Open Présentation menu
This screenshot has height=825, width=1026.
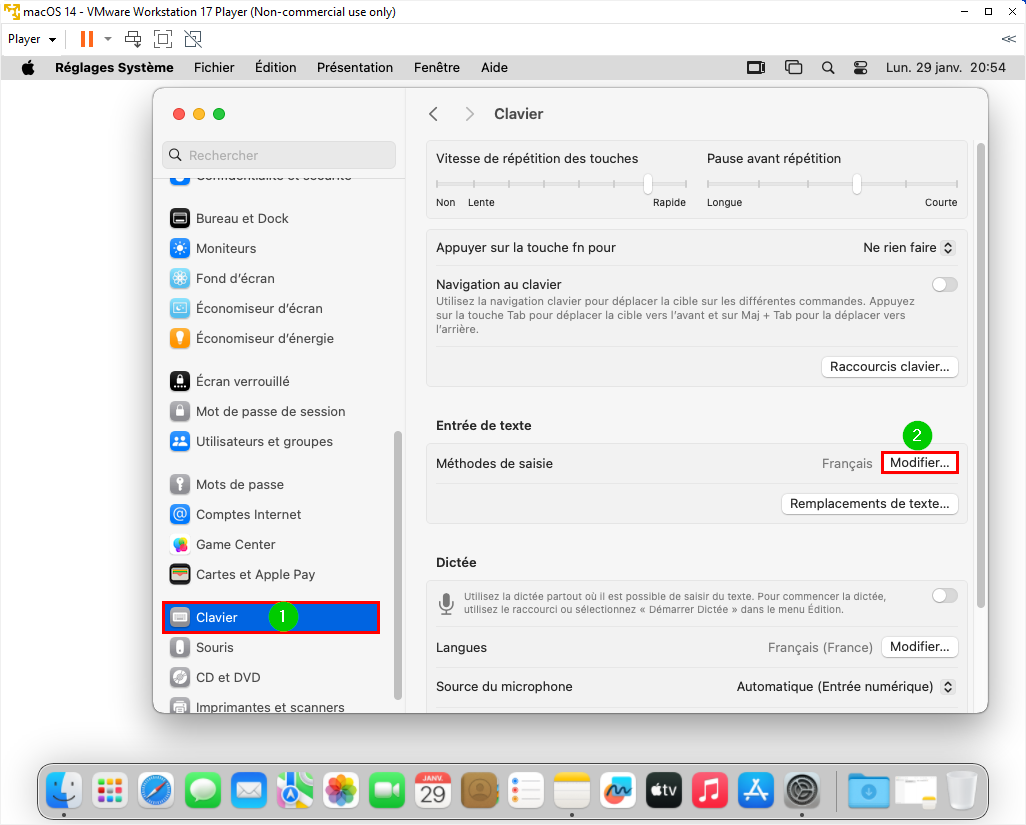click(355, 68)
